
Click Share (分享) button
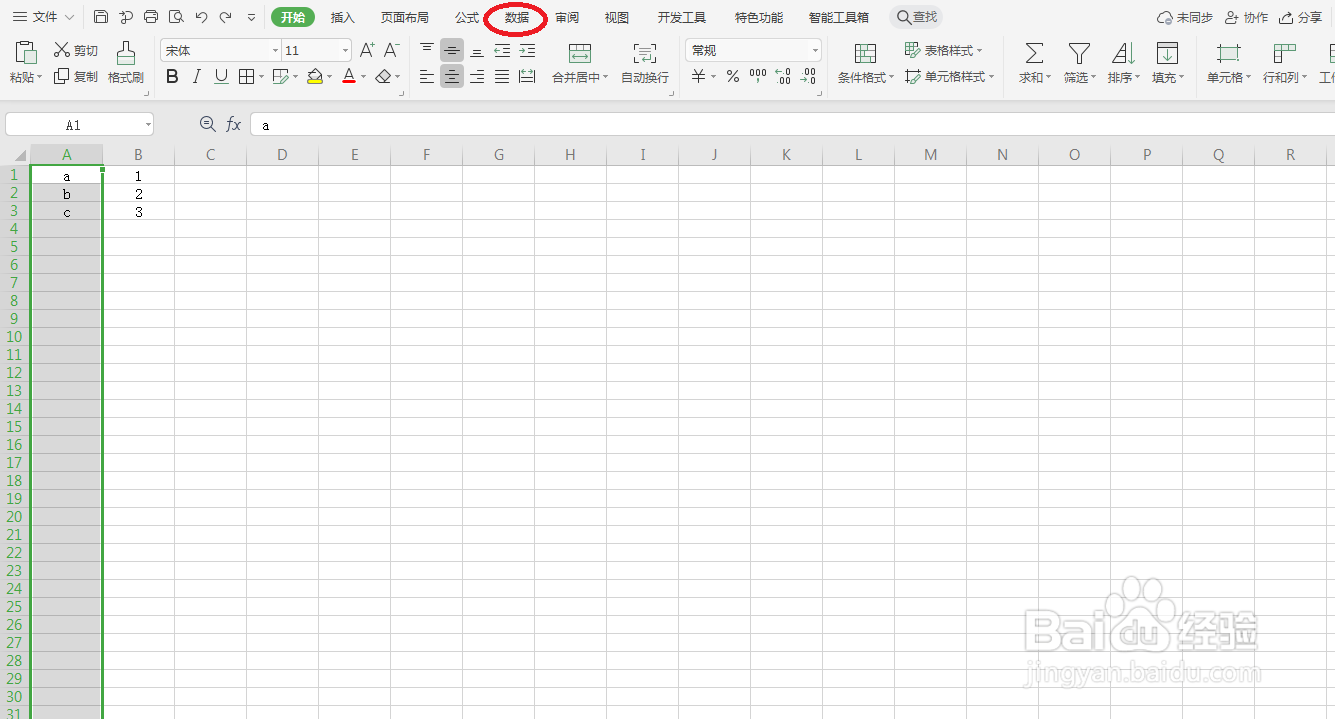(1300, 17)
